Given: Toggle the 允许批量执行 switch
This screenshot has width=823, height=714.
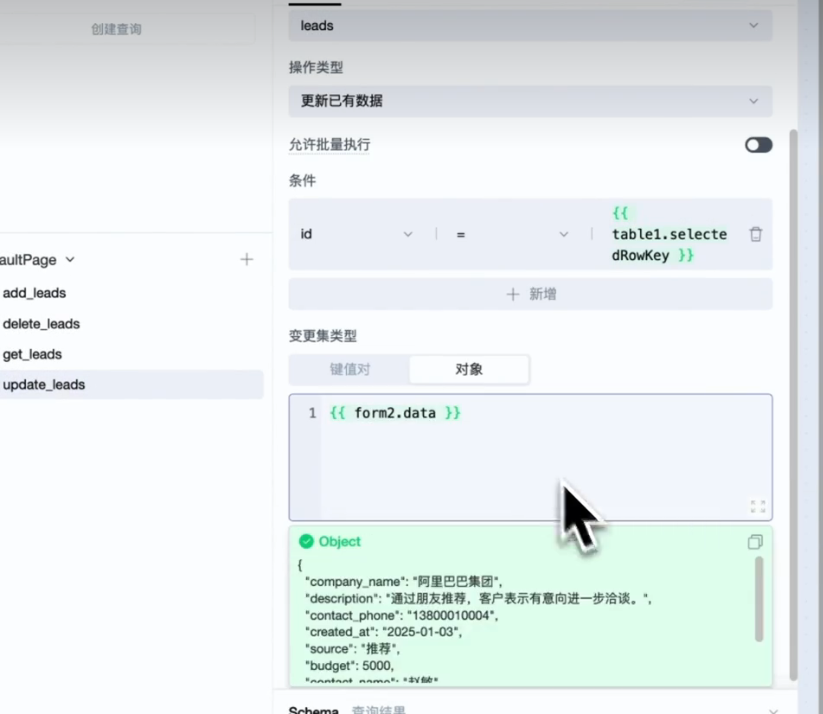Looking at the screenshot, I should tap(758, 145).
